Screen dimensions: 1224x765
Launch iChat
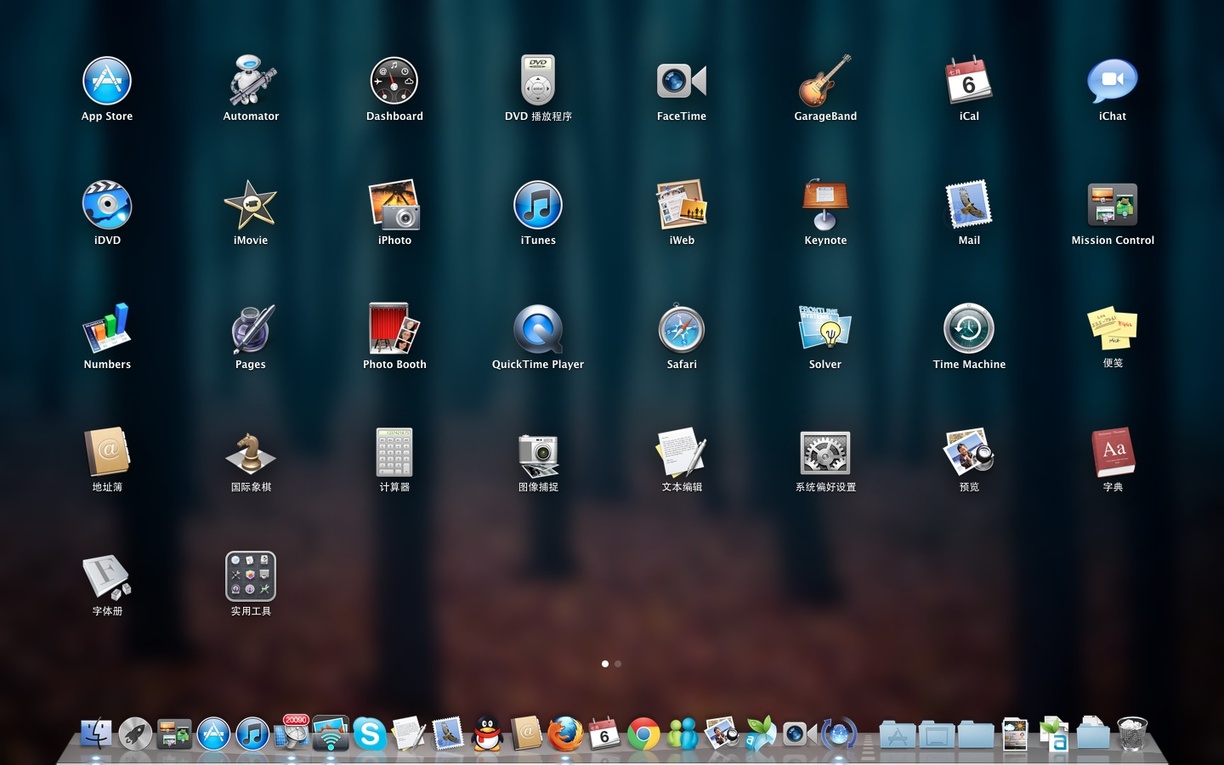click(1113, 81)
